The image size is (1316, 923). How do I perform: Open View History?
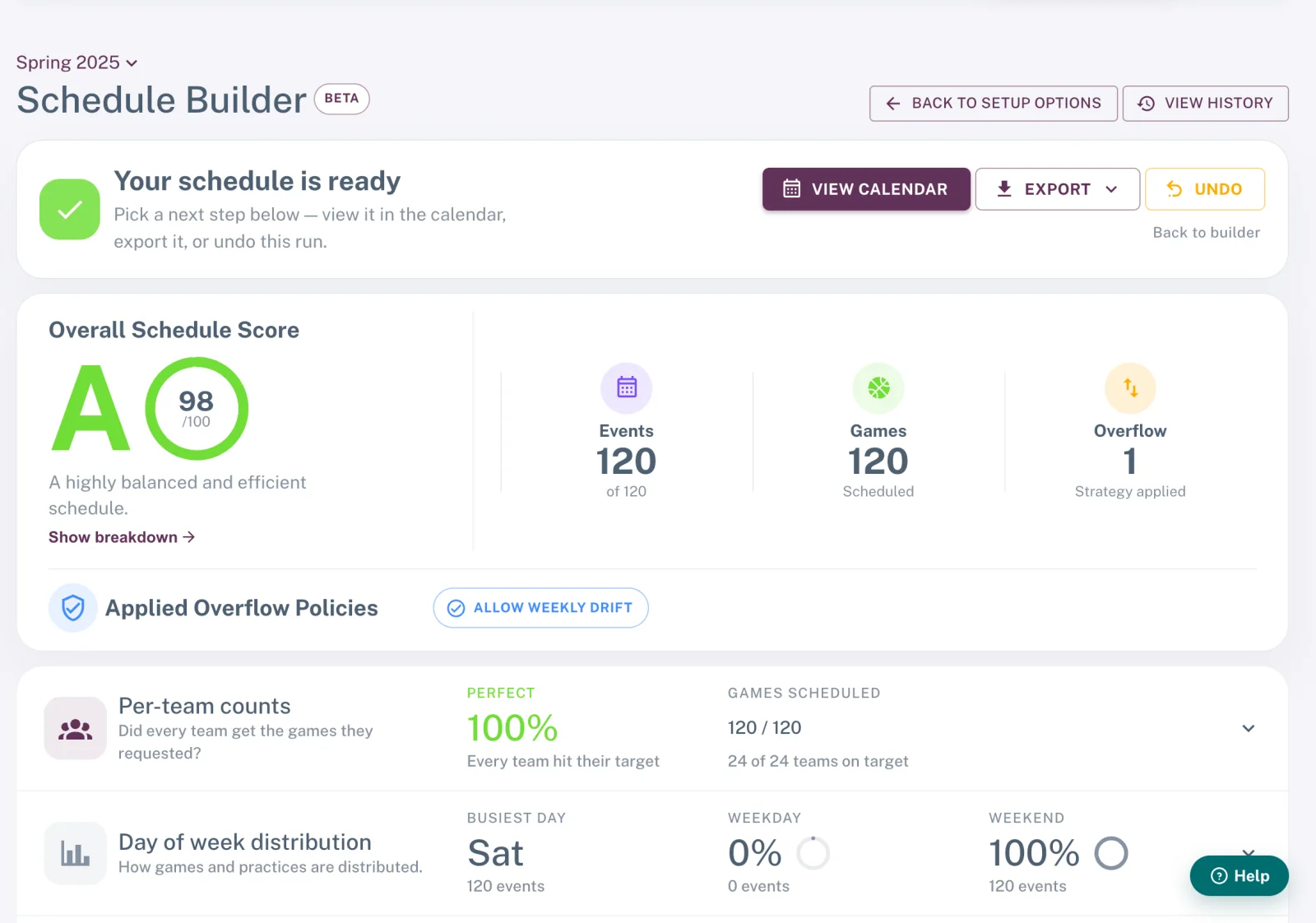[1205, 104]
